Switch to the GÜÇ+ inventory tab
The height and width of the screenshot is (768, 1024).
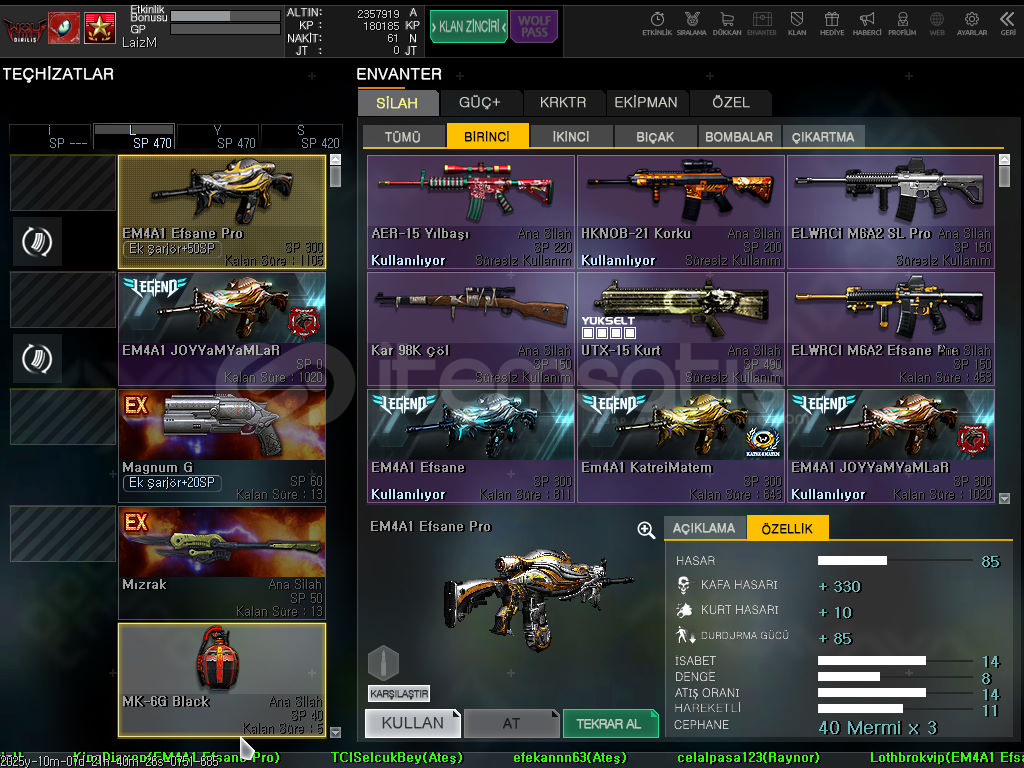pos(479,103)
